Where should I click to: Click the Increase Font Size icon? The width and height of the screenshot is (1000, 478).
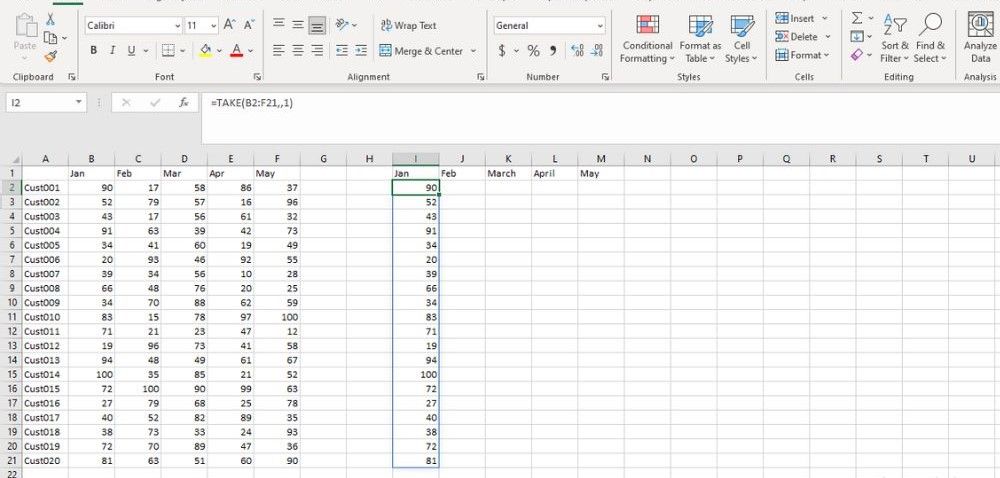click(230, 25)
